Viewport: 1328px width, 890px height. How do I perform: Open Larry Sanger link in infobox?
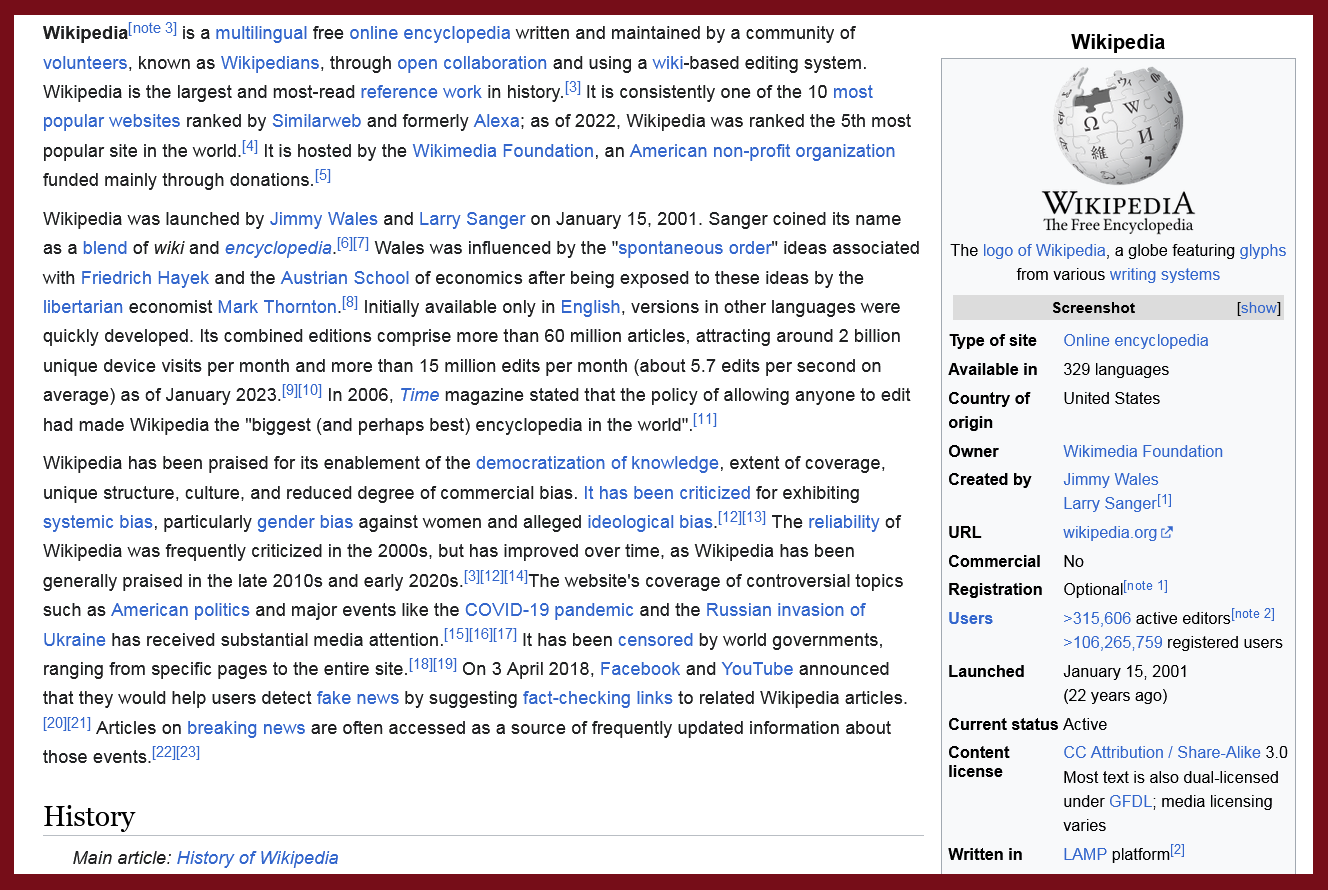pyautogui.click(x=1109, y=504)
